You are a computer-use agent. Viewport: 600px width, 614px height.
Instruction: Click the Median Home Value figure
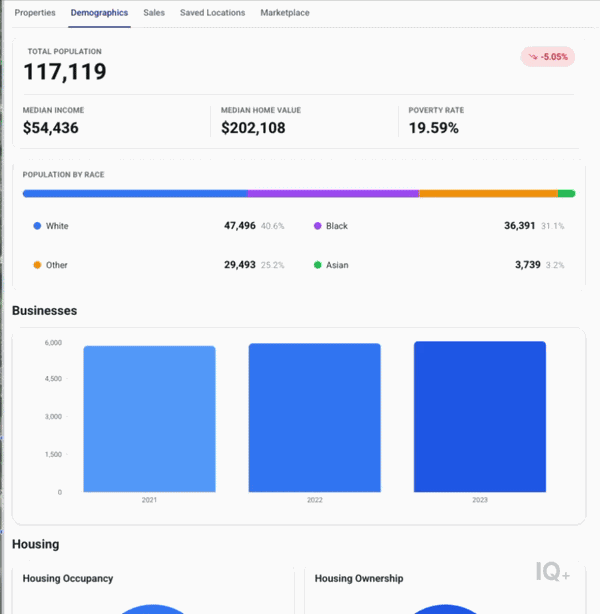(253, 128)
